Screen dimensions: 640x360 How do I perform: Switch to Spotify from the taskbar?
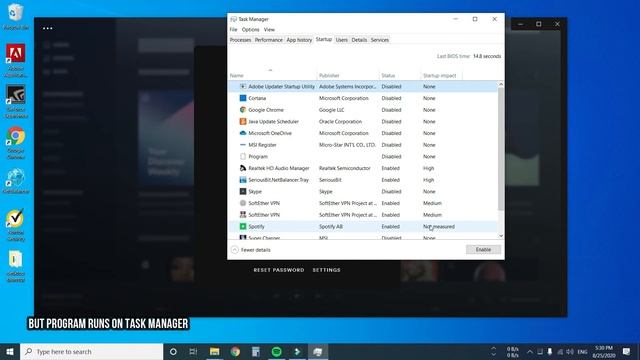[276, 351]
